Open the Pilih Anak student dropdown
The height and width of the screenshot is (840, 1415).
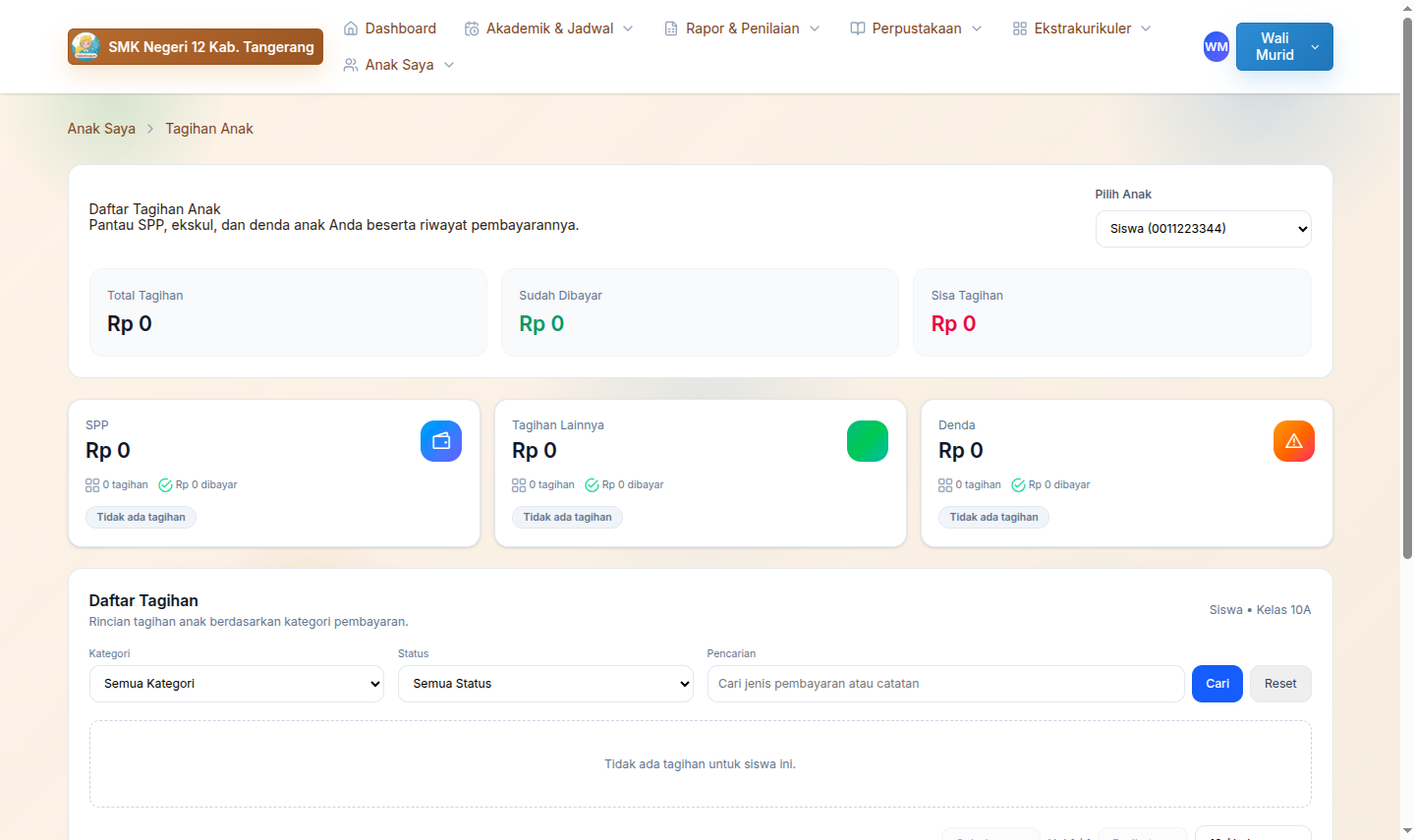[1203, 229]
